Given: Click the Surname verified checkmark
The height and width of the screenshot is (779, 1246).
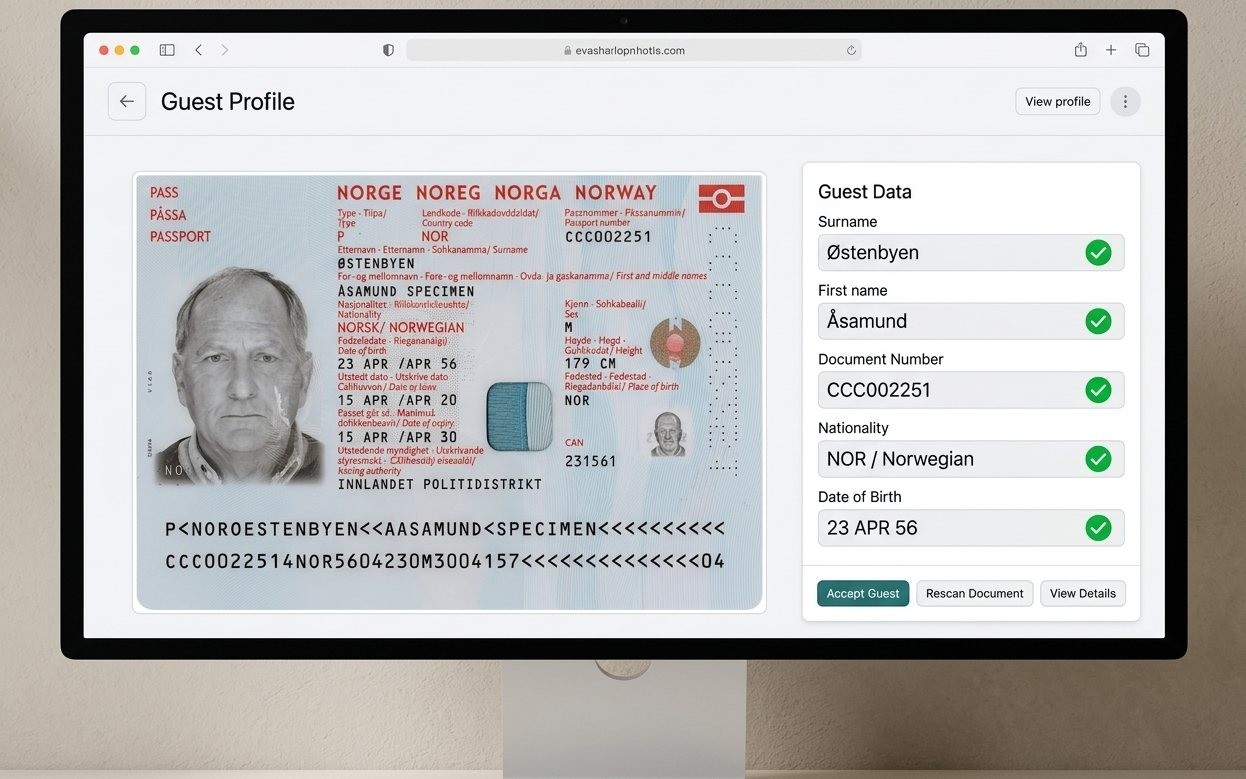Looking at the screenshot, I should pyautogui.click(x=1098, y=252).
